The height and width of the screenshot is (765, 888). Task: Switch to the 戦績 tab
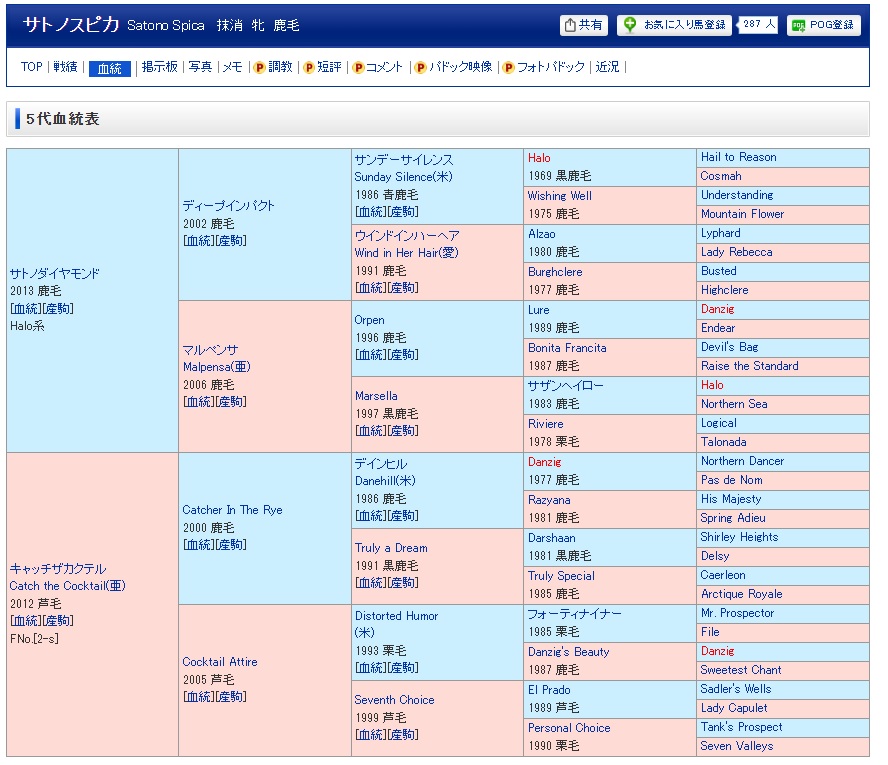[65, 67]
